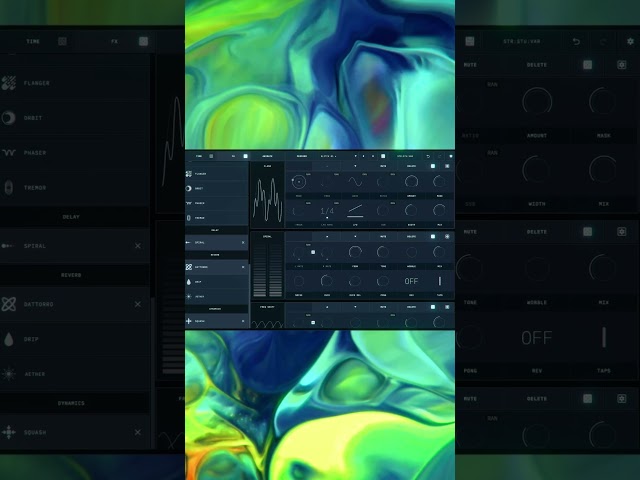Click redo arrow in center plugin top bar
The width and height of the screenshot is (640, 480).
tap(440, 156)
